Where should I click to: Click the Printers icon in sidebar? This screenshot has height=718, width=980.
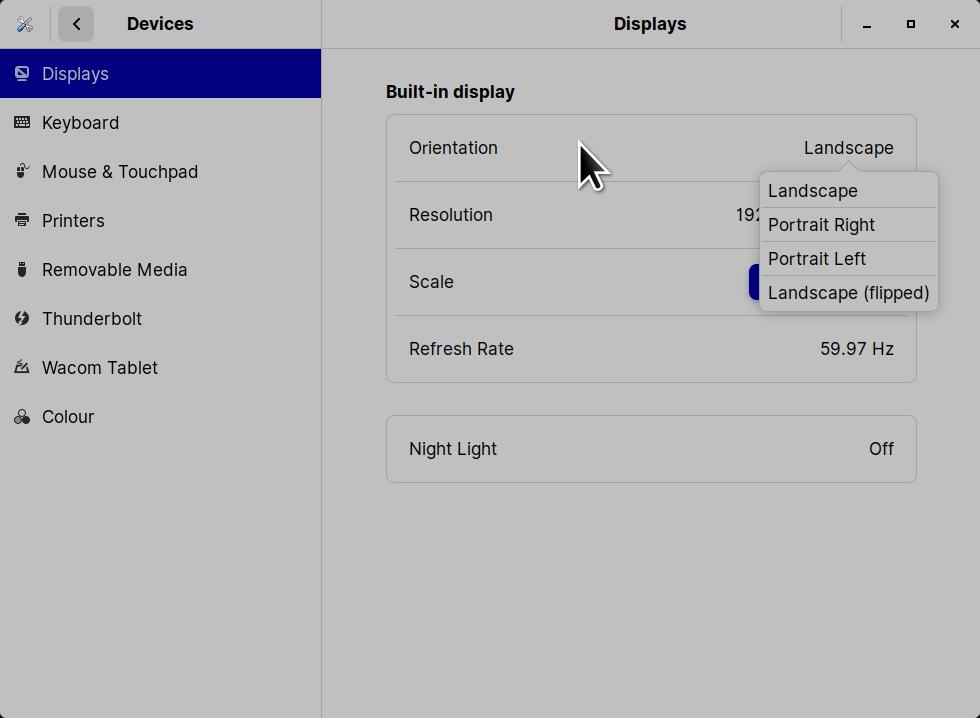(22, 221)
